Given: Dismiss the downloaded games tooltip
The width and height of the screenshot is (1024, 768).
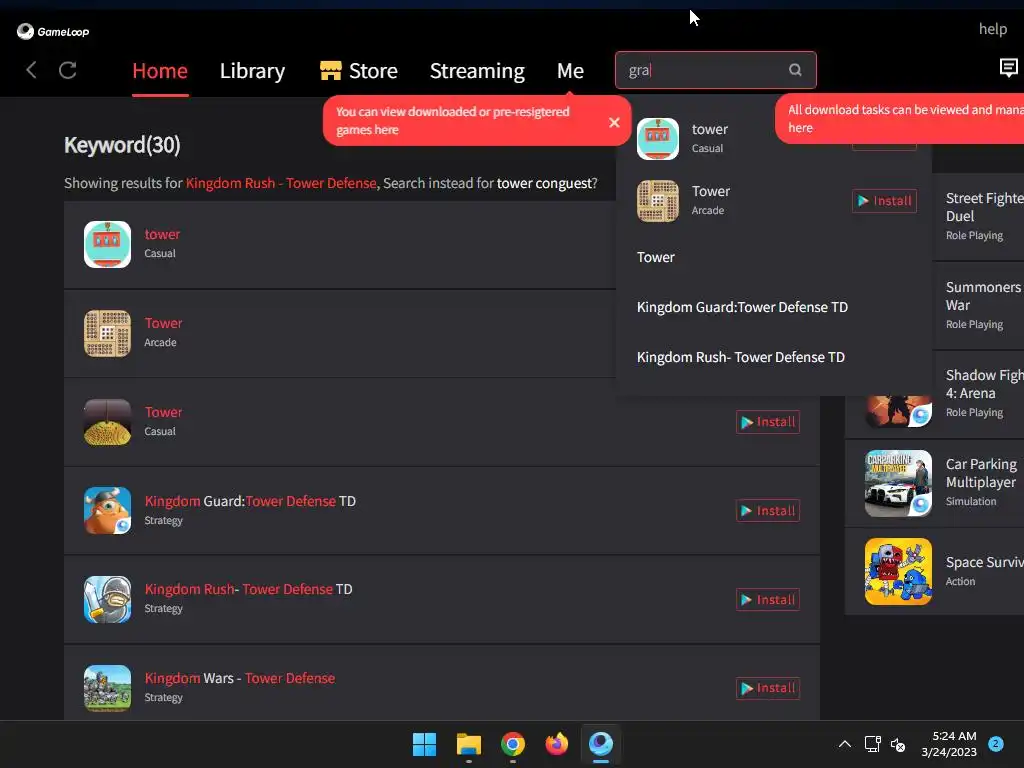Looking at the screenshot, I should 614,122.
